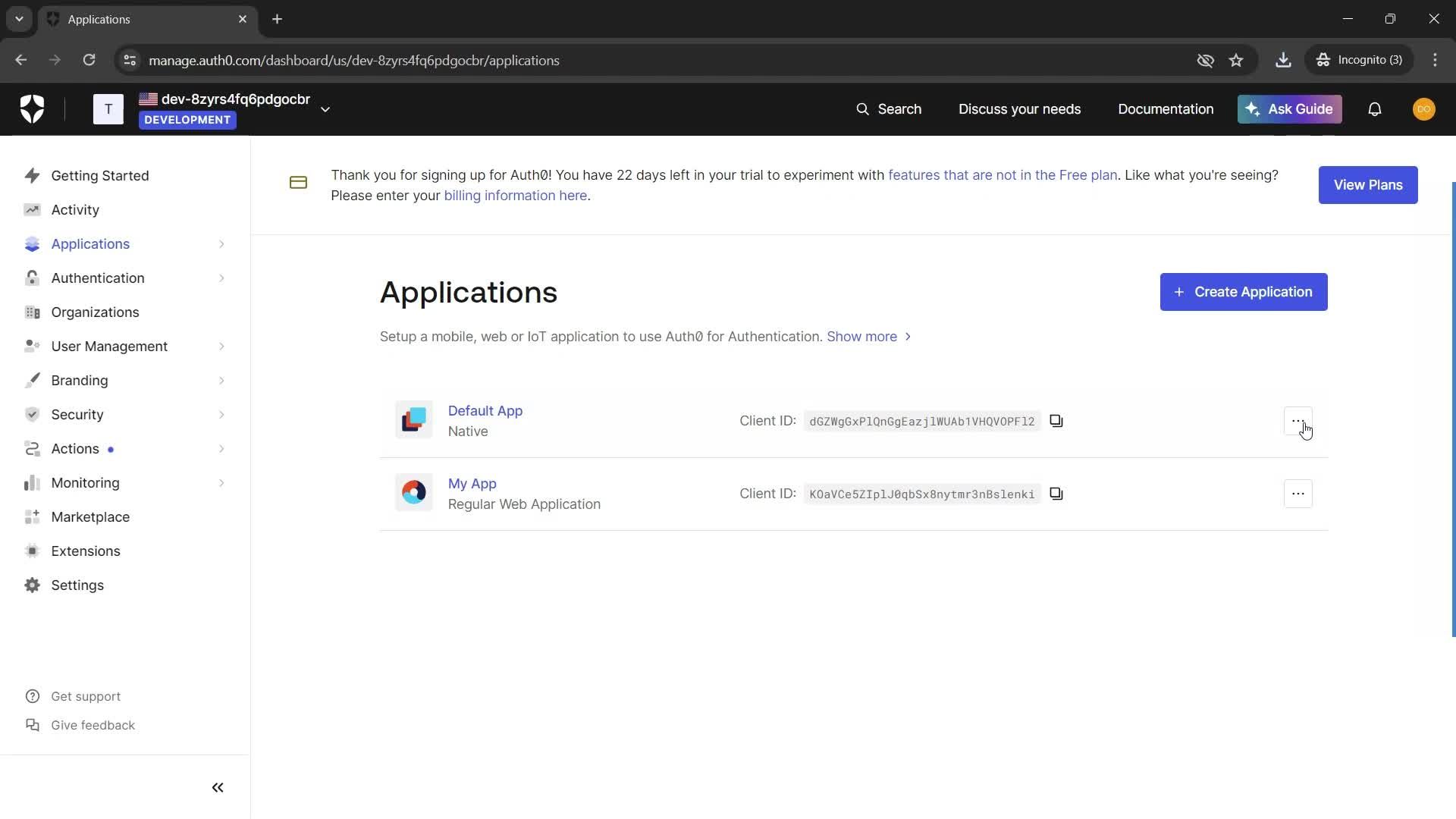Click the View Plans button
The height and width of the screenshot is (819, 1456).
[1368, 185]
